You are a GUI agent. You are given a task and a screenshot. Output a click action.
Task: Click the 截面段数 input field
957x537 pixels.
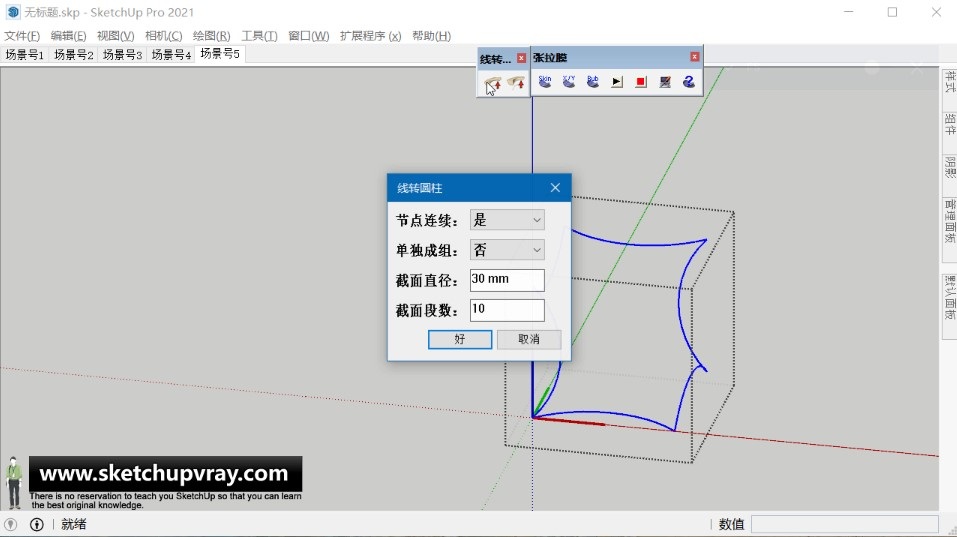(x=507, y=309)
